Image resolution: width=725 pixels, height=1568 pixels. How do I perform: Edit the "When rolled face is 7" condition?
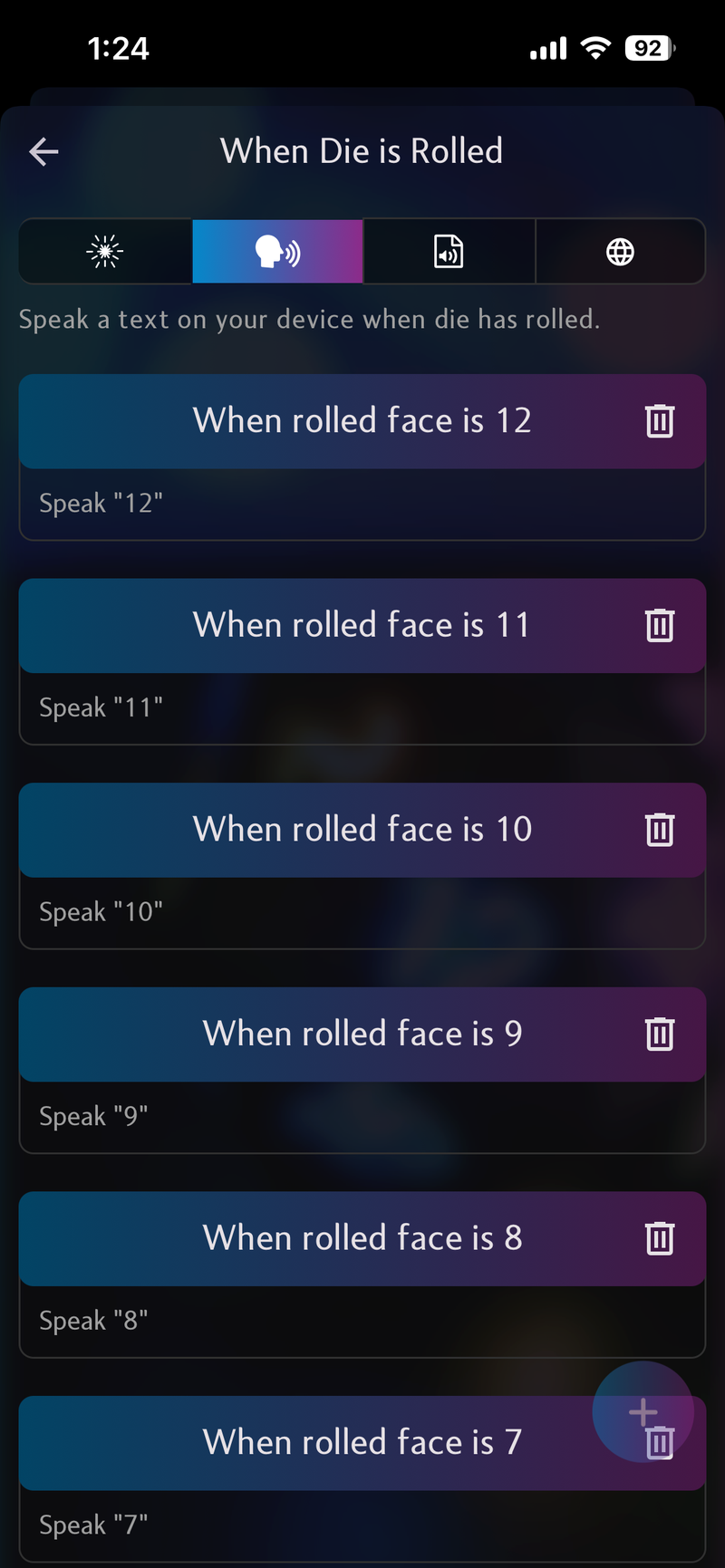click(362, 1443)
